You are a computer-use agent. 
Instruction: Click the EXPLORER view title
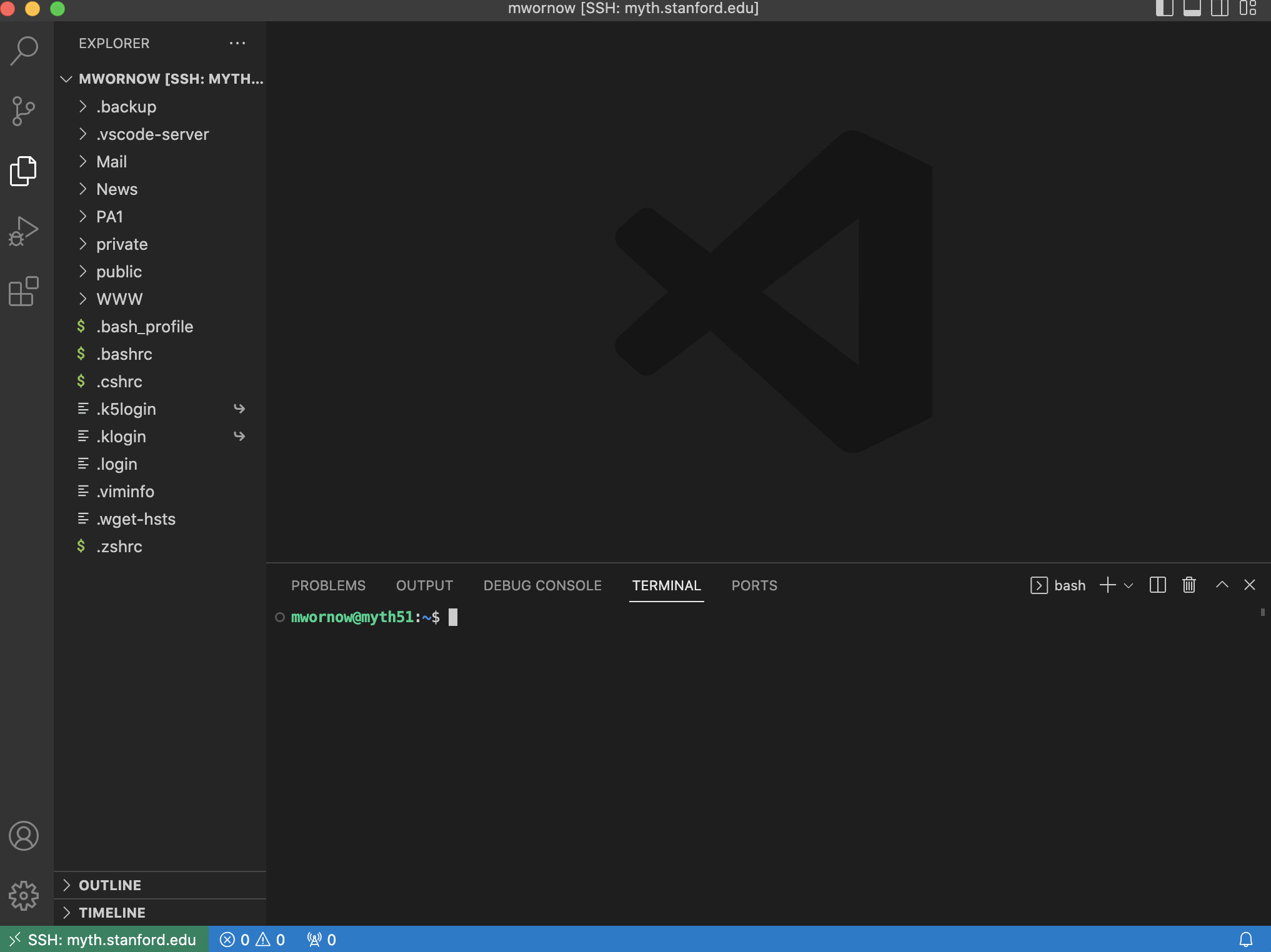114,43
